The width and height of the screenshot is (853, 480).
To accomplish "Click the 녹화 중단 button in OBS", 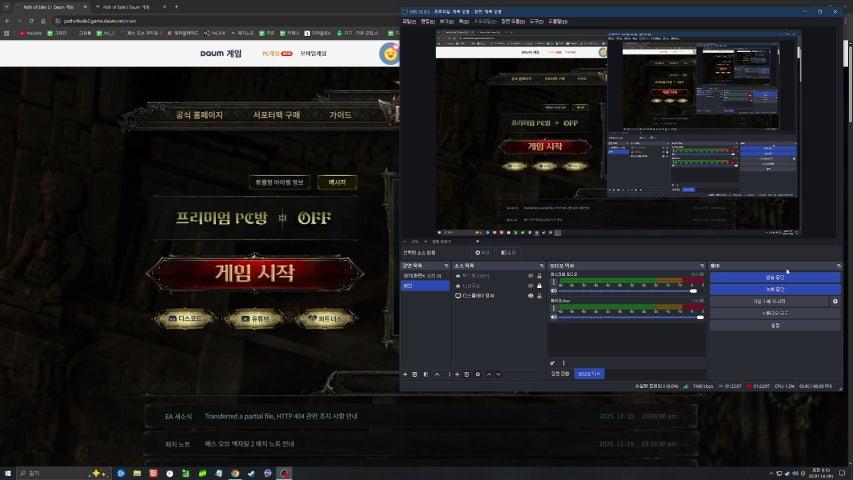I will click(x=775, y=289).
